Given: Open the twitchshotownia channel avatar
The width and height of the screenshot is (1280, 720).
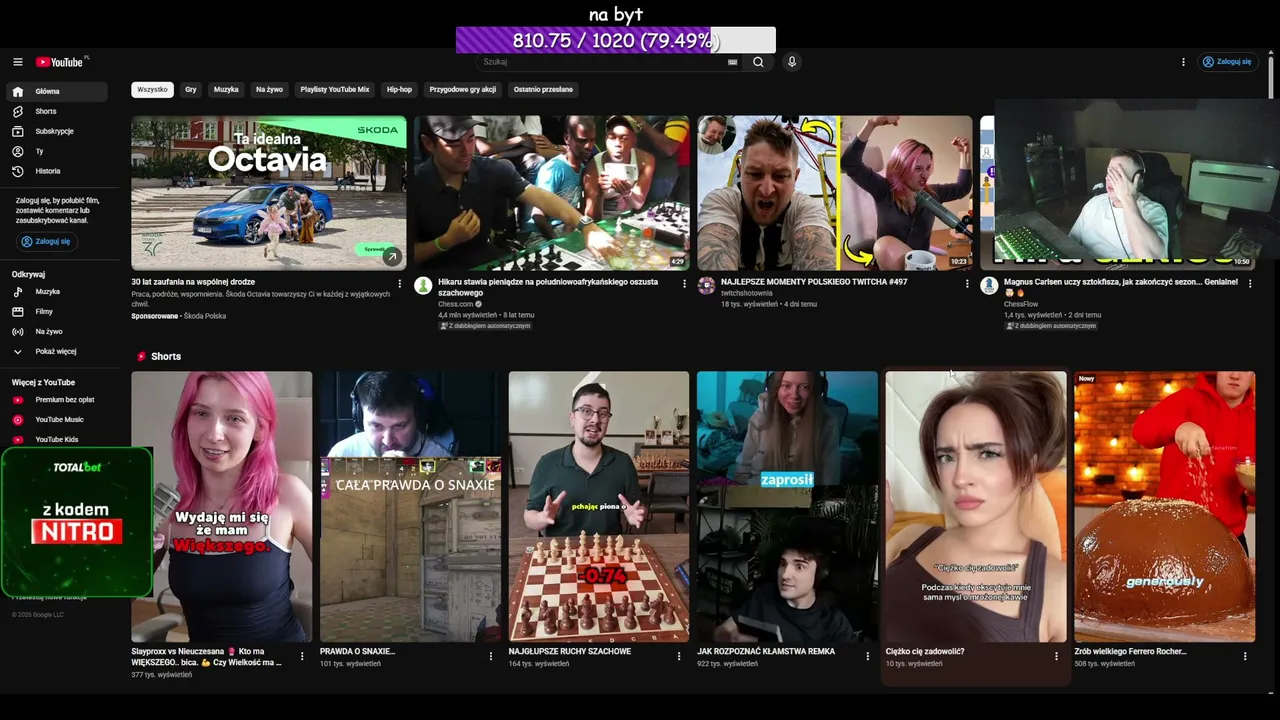Looking at the screenshot, I should coord(706,286).
